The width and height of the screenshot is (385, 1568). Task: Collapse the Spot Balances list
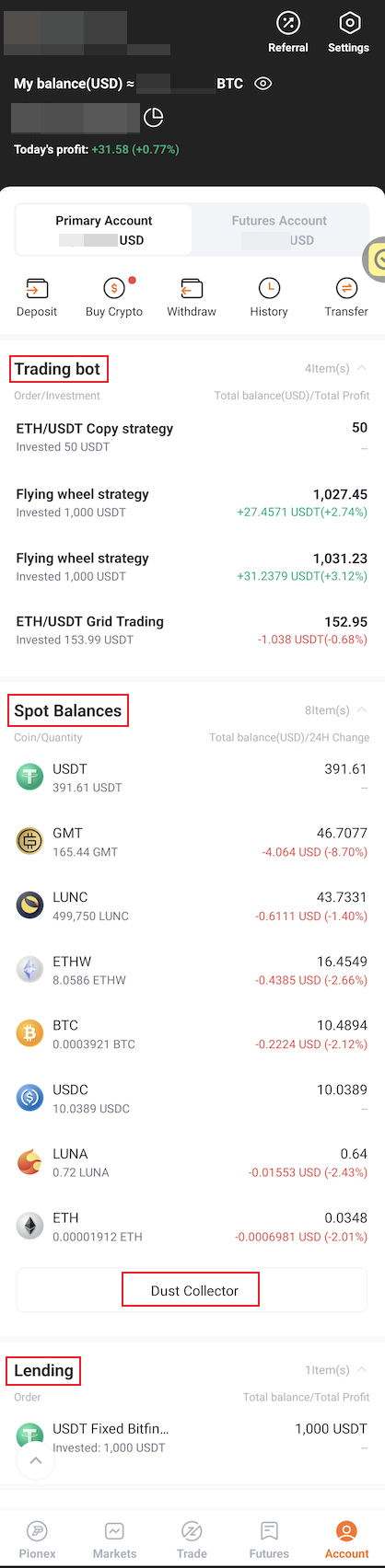tap(362, 710)
